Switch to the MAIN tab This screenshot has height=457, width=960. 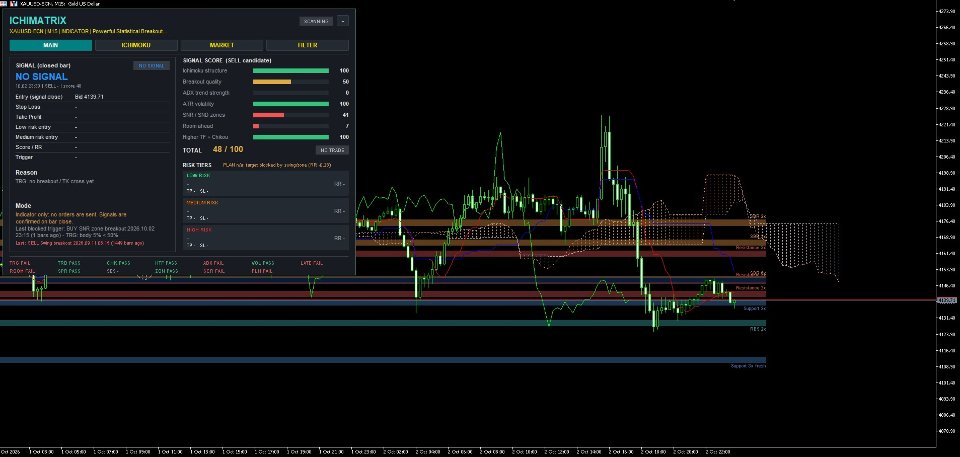click(51, 45)
